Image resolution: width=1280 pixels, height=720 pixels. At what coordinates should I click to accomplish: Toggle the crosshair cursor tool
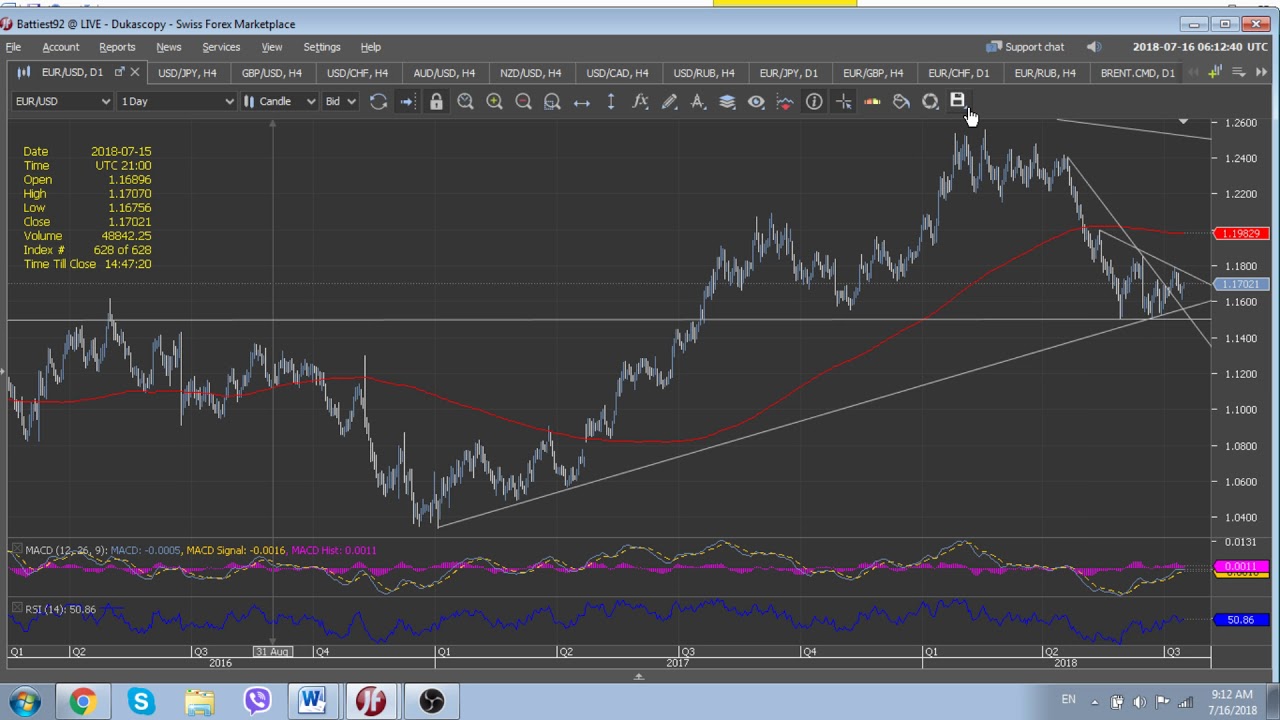[x=843, y=101]
